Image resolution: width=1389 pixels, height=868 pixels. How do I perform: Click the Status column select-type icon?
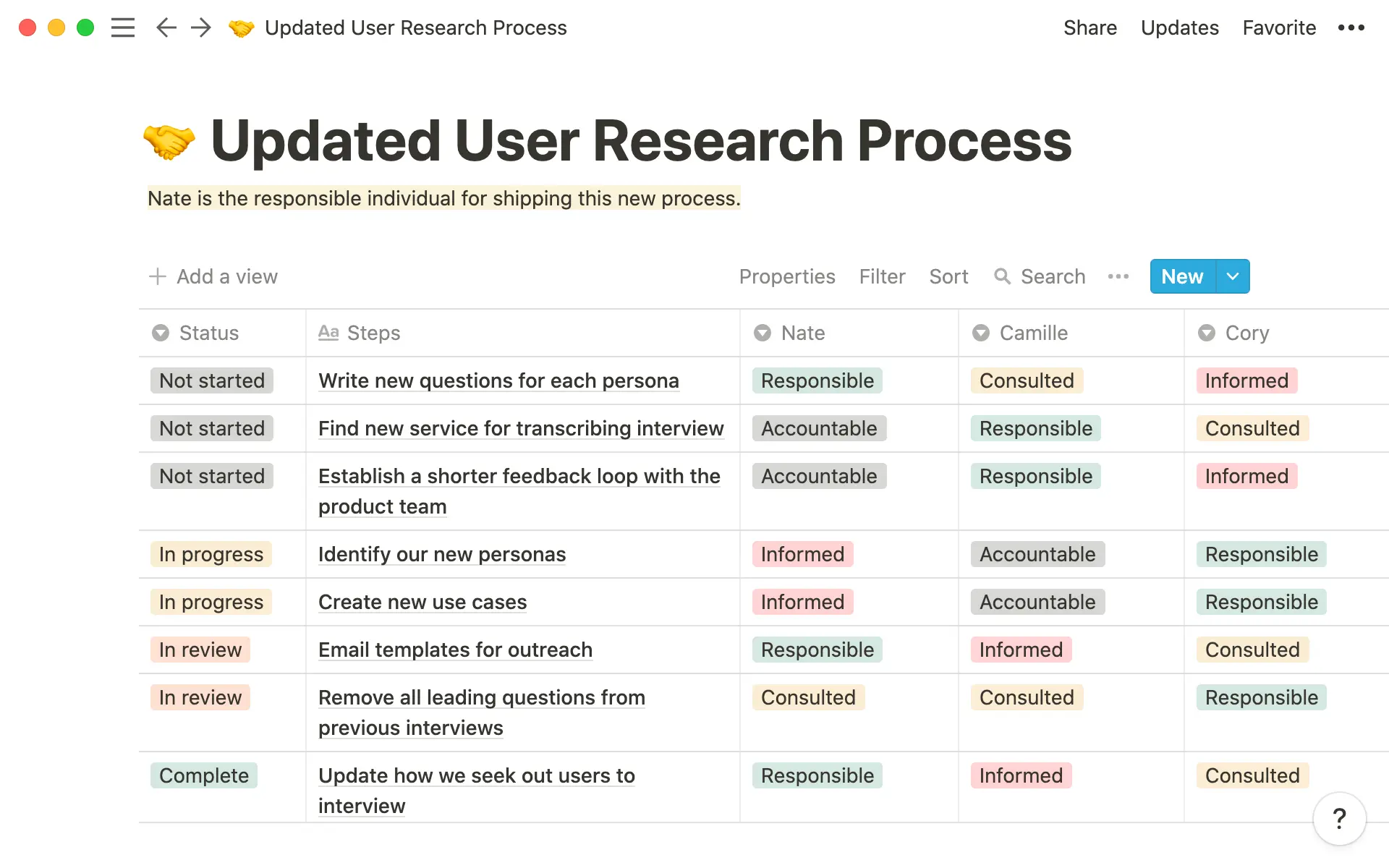[x=160, y=333]
